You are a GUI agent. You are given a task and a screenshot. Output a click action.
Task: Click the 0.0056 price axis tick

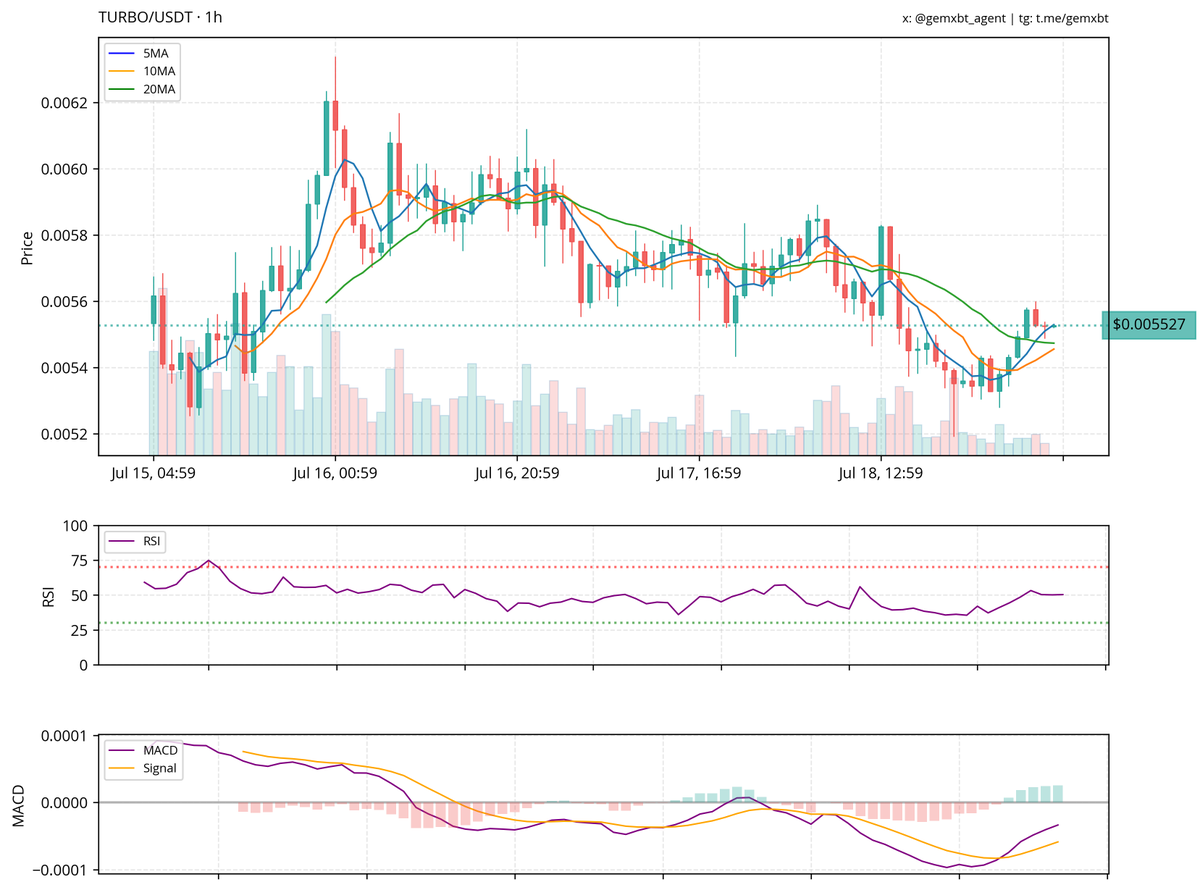tap(66, 302)
